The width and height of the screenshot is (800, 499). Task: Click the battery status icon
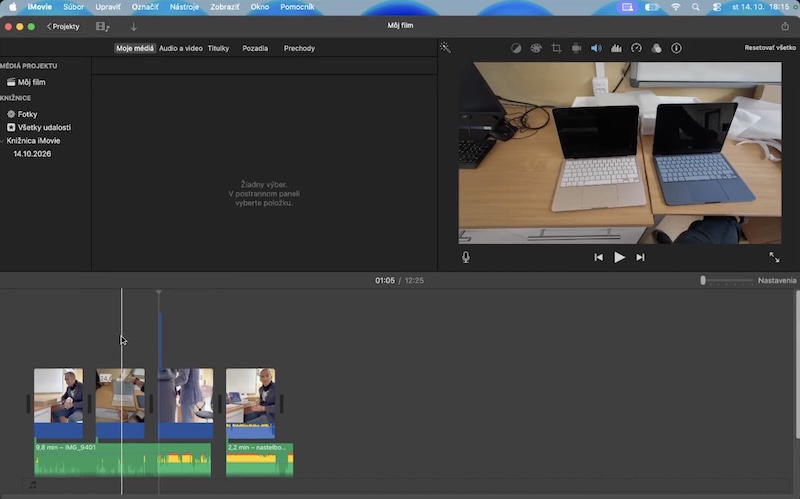coord(652,7)
